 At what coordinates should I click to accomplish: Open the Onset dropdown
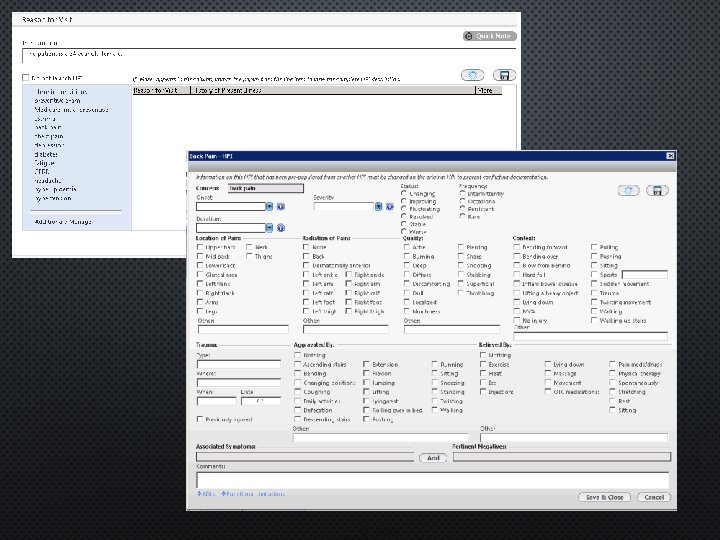tap(269, 207)
